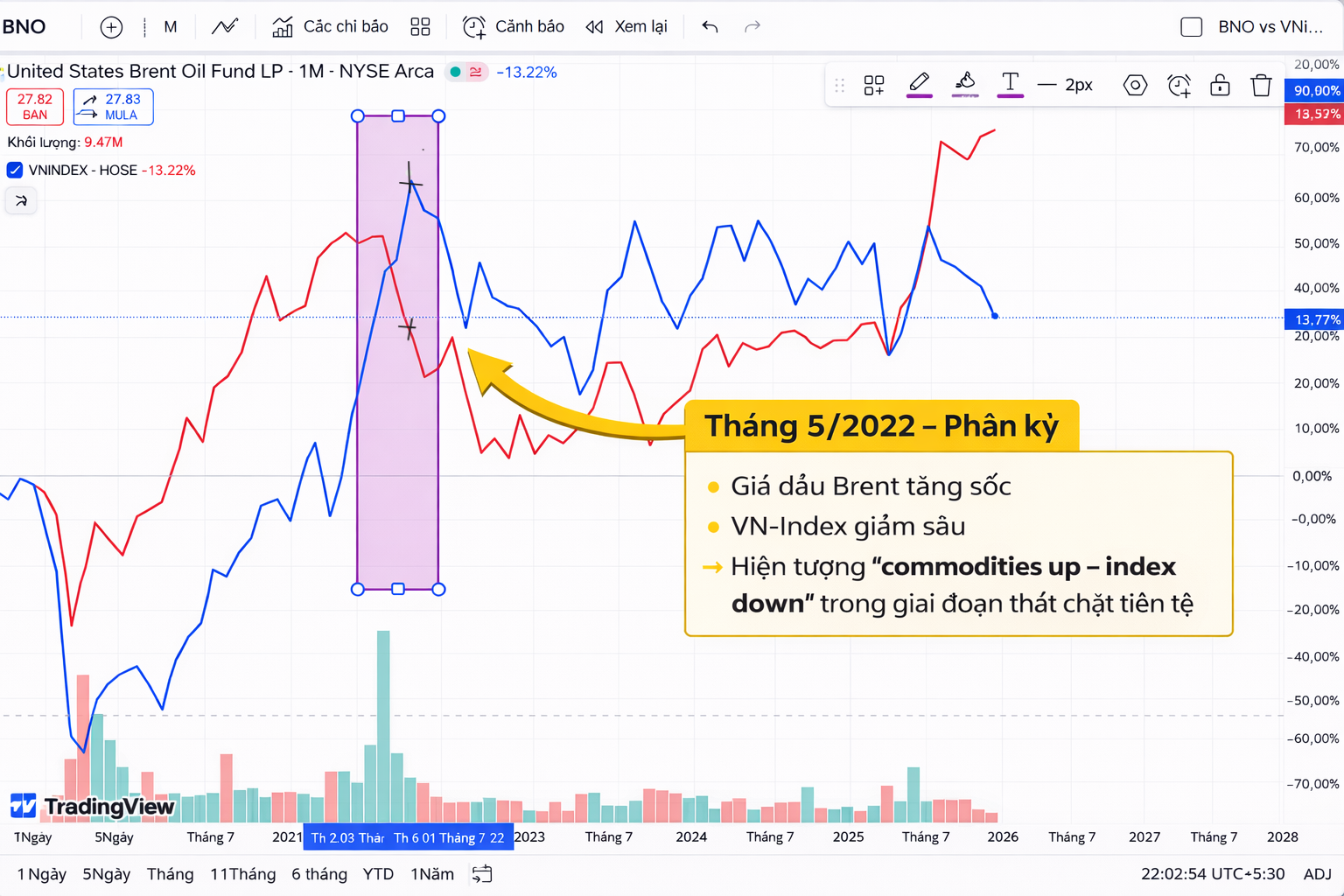Select the Text annotation tool
The image size is (1344, 896).
[x=1011, y=83]
